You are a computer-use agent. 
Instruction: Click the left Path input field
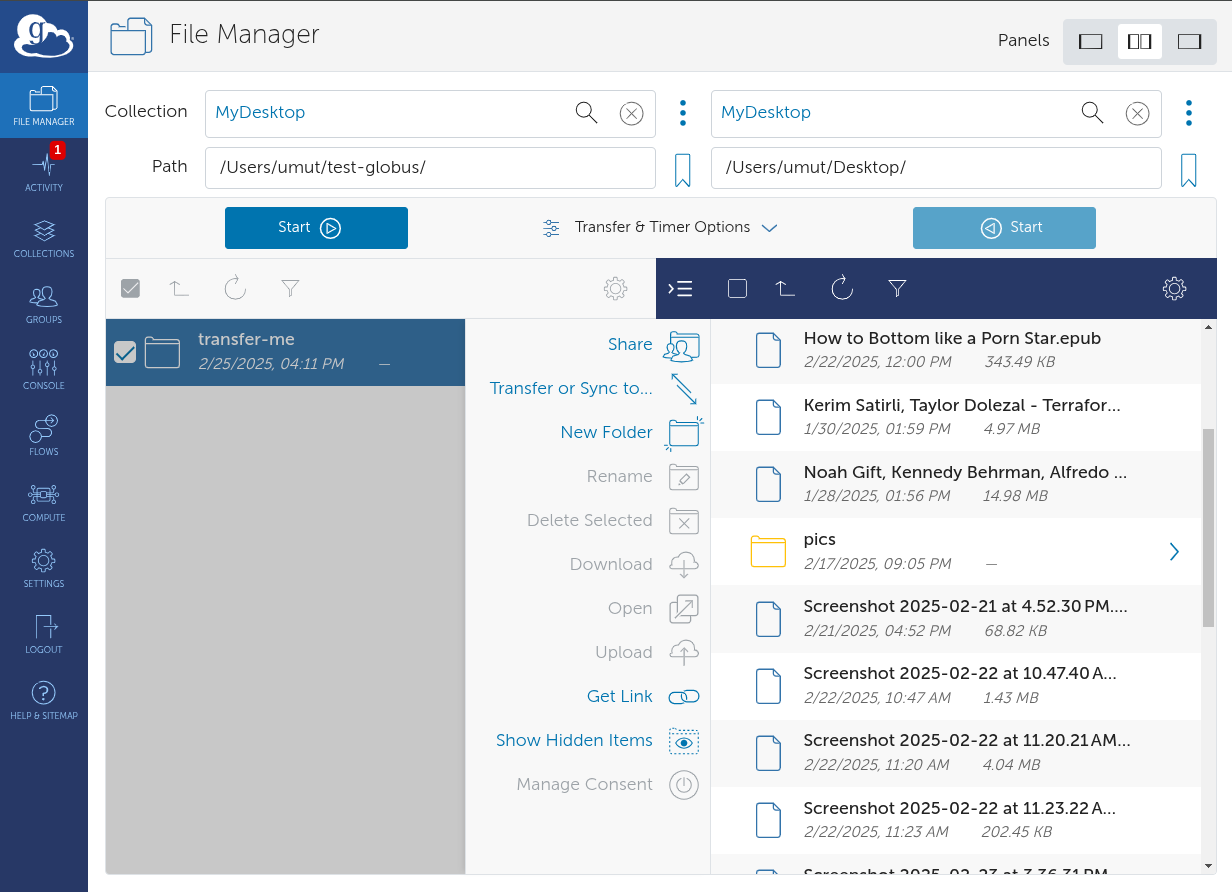point(431,168)
